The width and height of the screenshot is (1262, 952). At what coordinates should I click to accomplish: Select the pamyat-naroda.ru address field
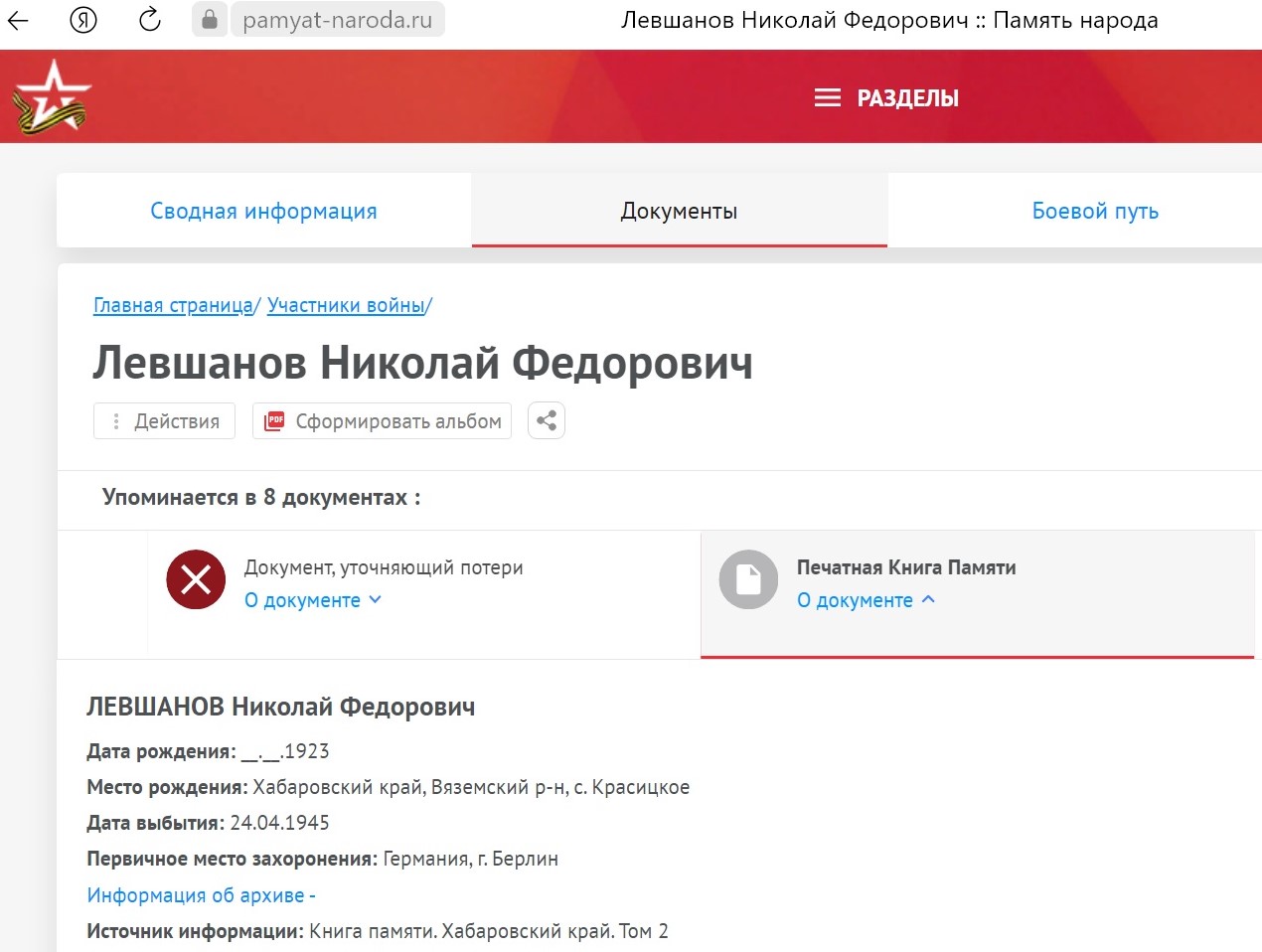pyautogui.click(x=337, y=20)
